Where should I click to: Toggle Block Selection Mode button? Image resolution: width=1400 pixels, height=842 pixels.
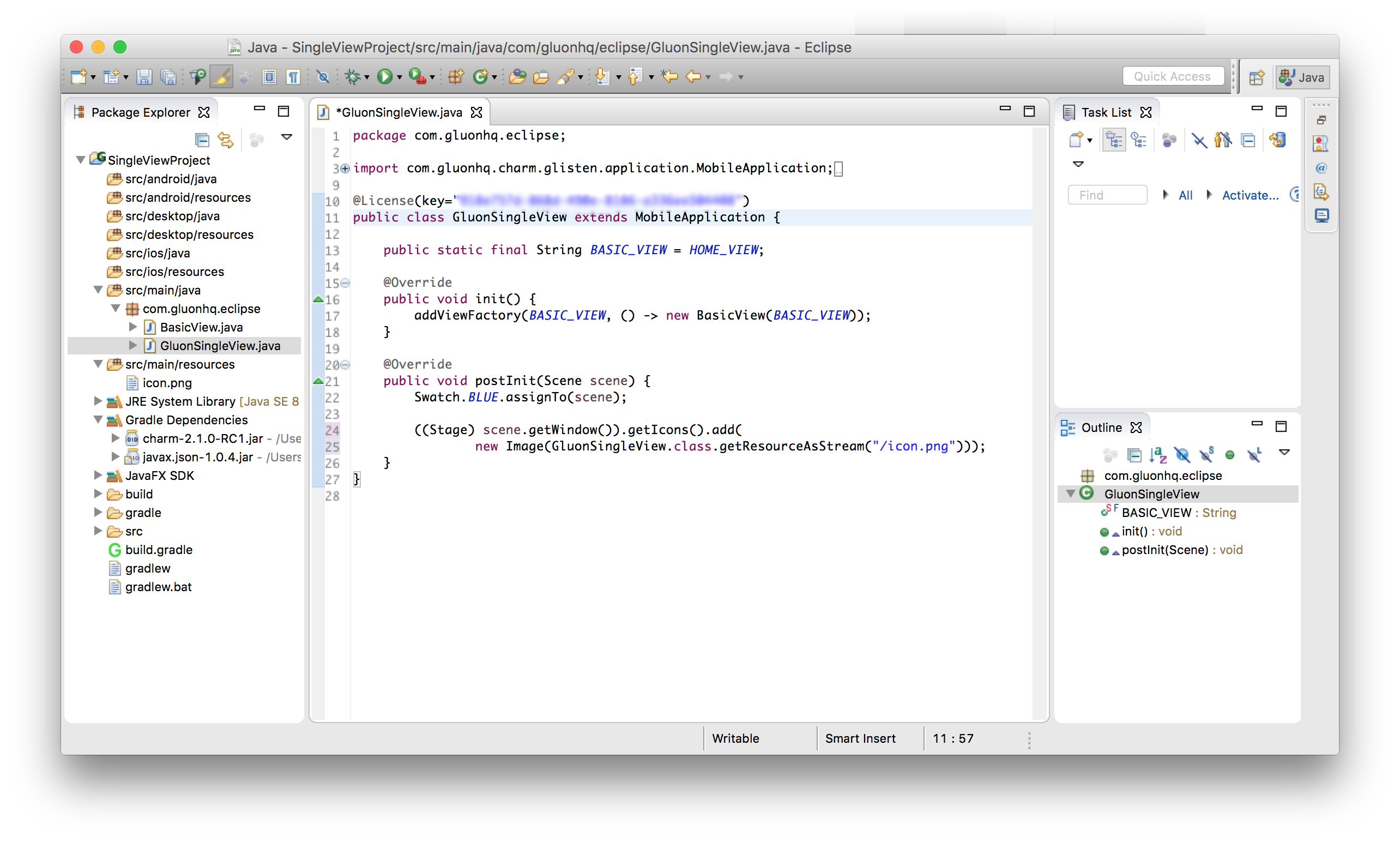click(269, 76)
